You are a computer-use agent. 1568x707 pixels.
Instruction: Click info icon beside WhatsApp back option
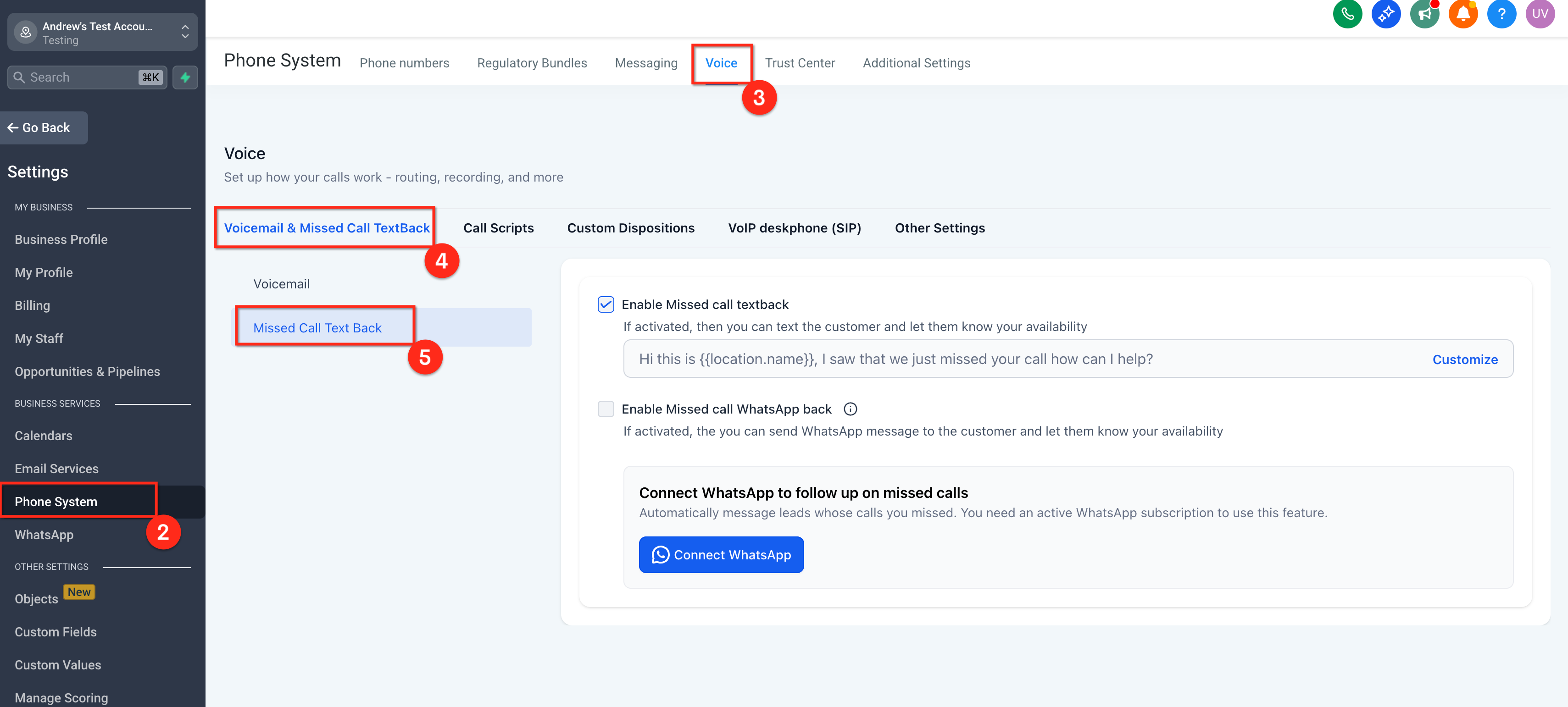(851, 409)
